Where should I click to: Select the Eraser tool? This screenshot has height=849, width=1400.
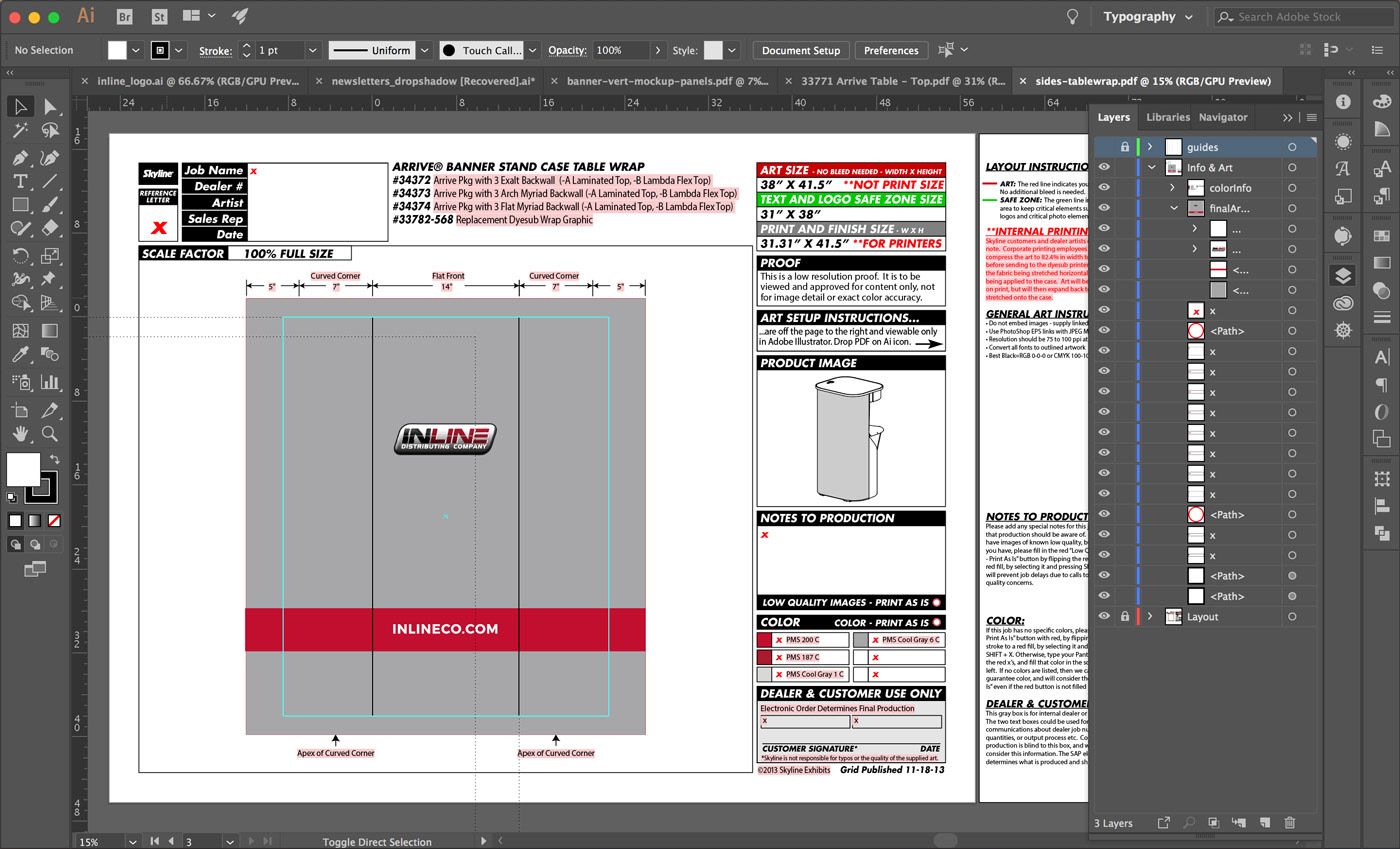point(50,229)
